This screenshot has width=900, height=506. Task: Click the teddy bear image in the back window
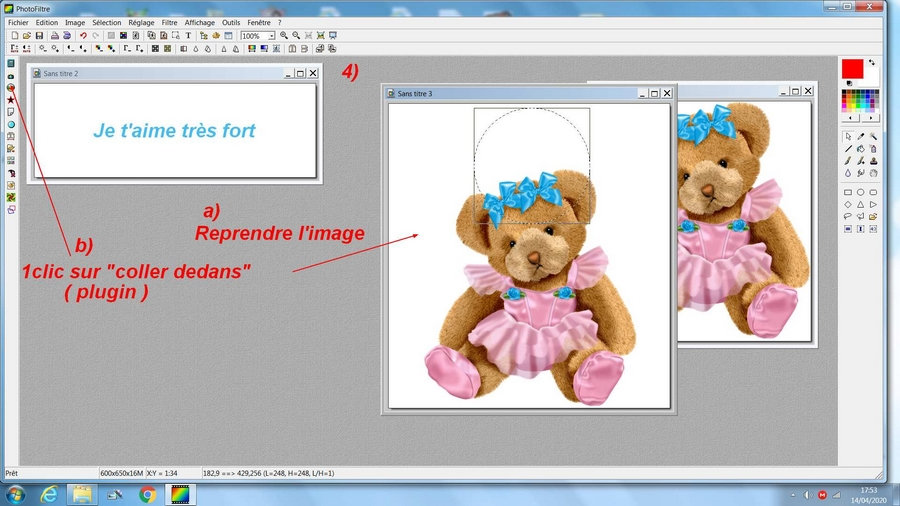click(744, 221)
